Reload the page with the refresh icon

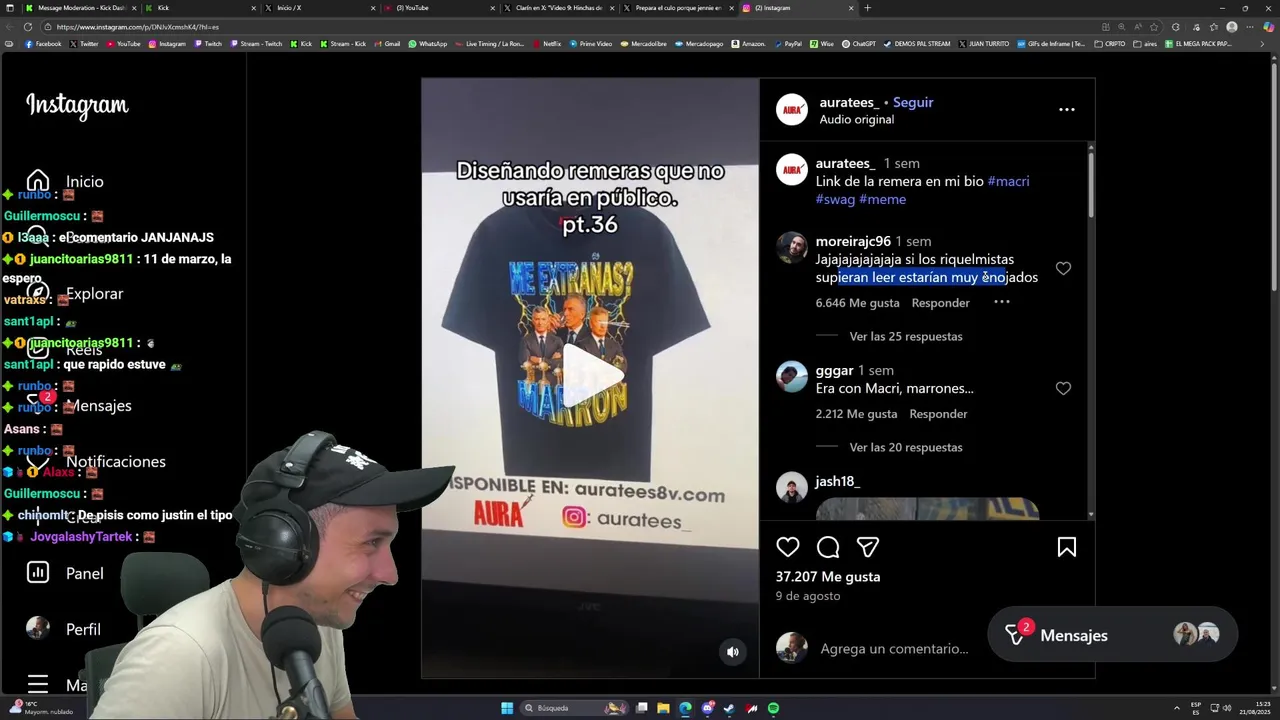pyautogui.click(x=28, y=27)
